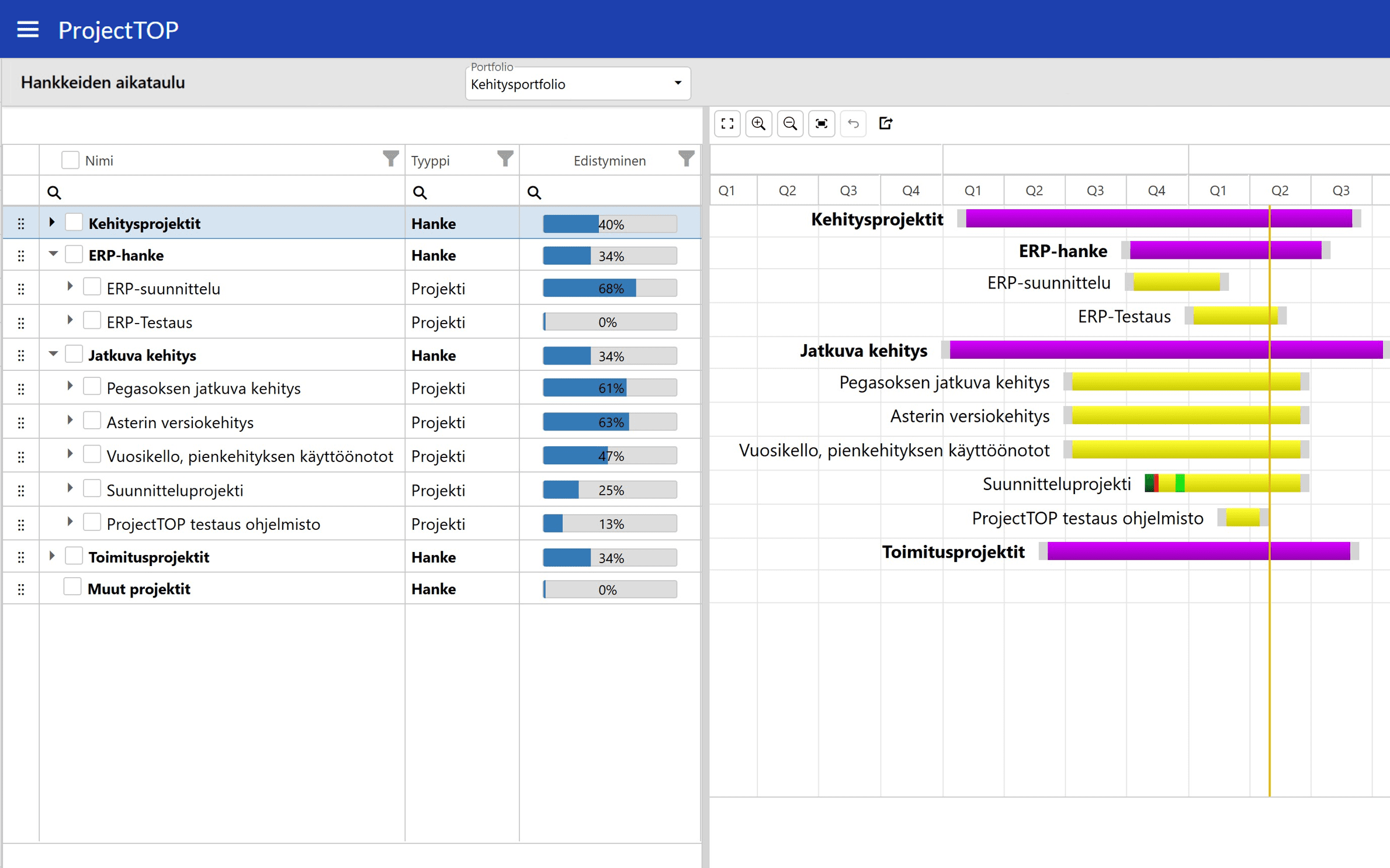Toggle the select-all checkbox beside Nimi

coord(70,160)
